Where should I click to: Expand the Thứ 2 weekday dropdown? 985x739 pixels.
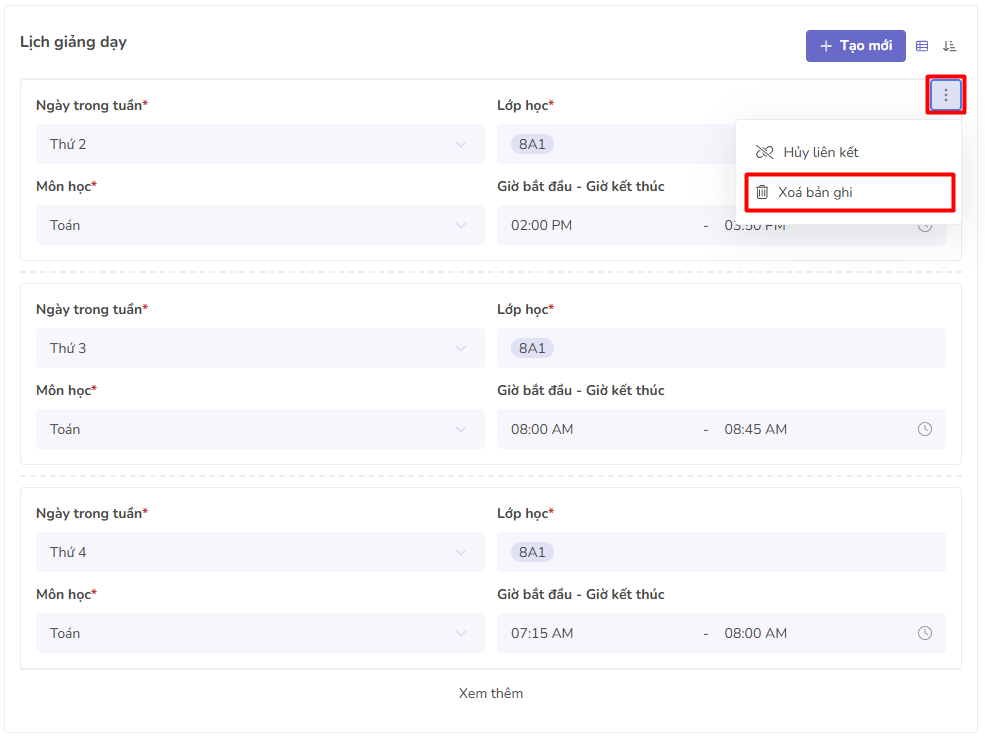[260, 144]
